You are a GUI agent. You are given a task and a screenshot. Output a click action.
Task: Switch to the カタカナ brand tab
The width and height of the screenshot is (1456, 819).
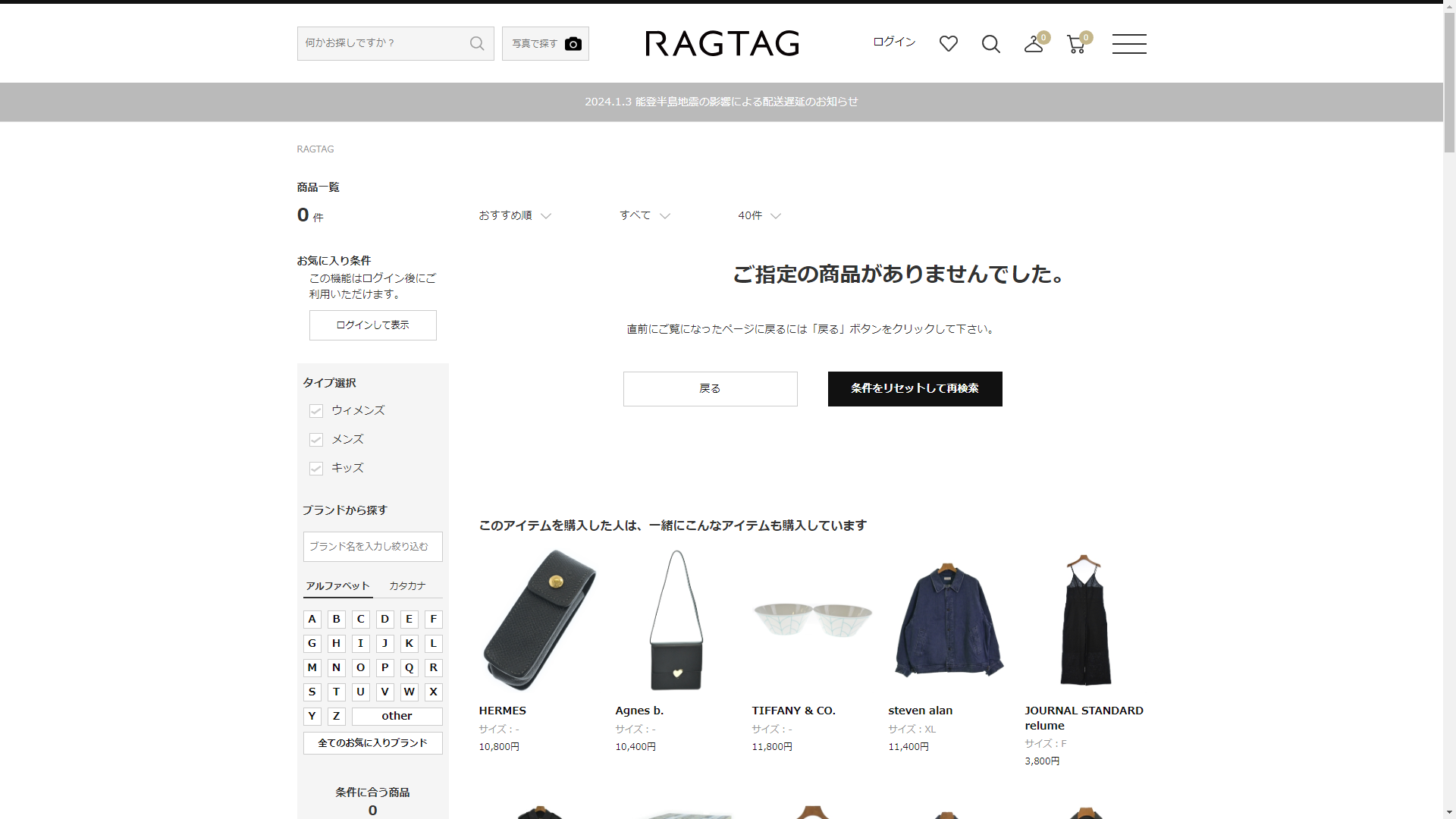point(407,586)
